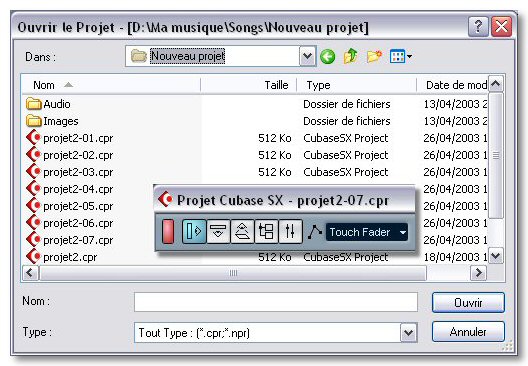Screen dimensions: 528x366
Task: Click the automation curve icon
Action: 315,232
